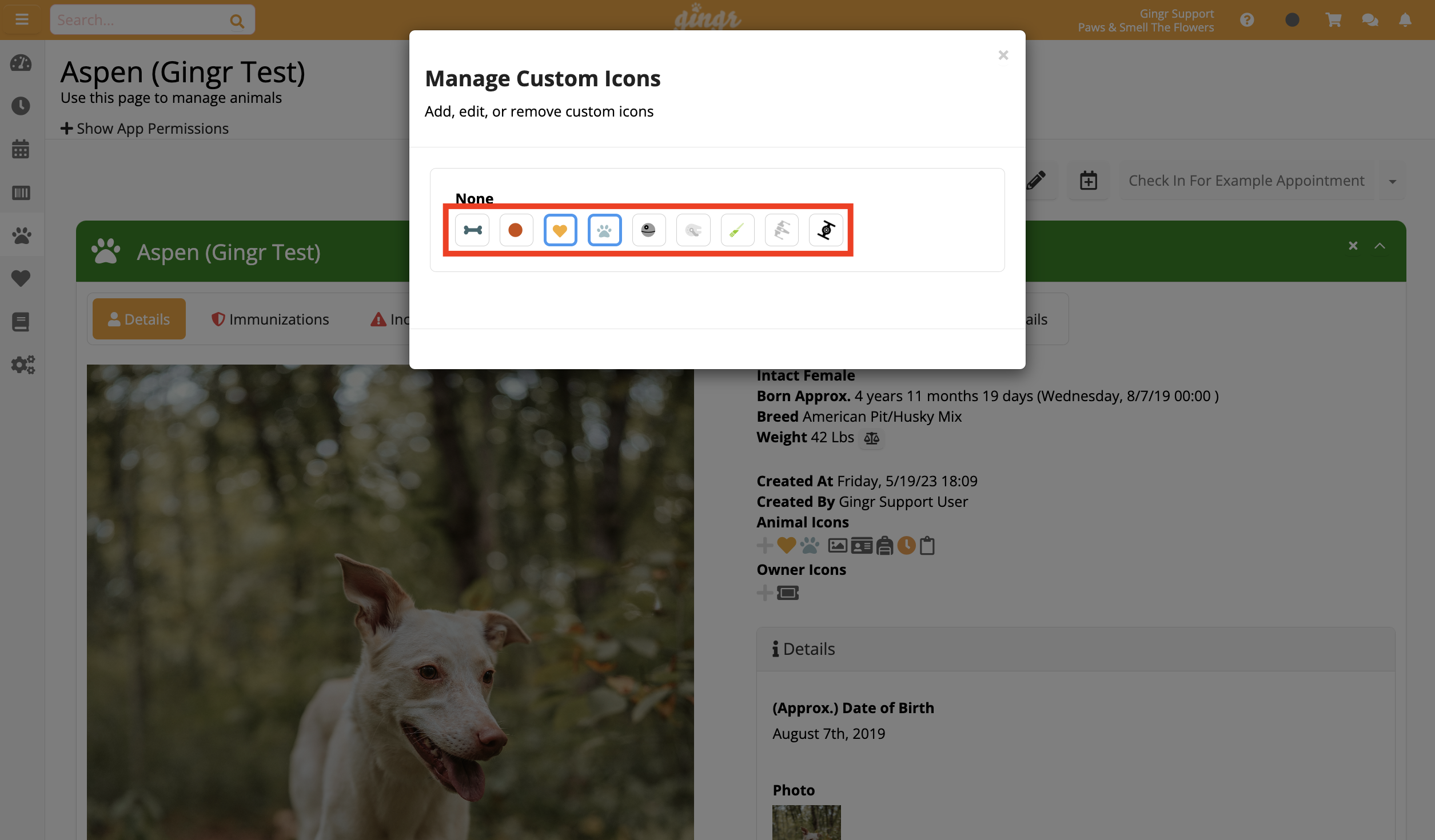Switch to the Details tab

pos(139,318)
